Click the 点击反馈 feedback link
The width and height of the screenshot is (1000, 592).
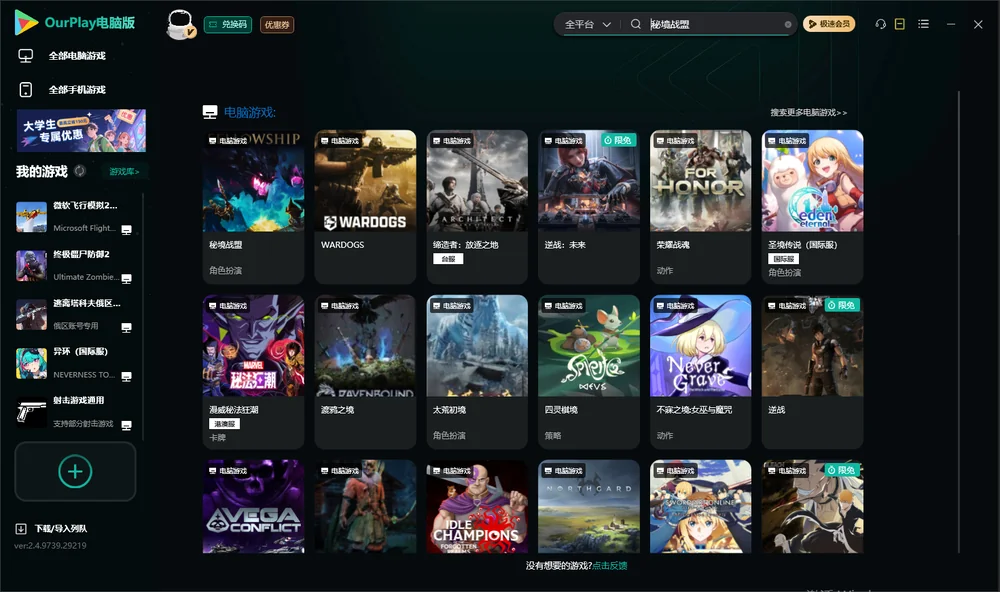point(610,565)
